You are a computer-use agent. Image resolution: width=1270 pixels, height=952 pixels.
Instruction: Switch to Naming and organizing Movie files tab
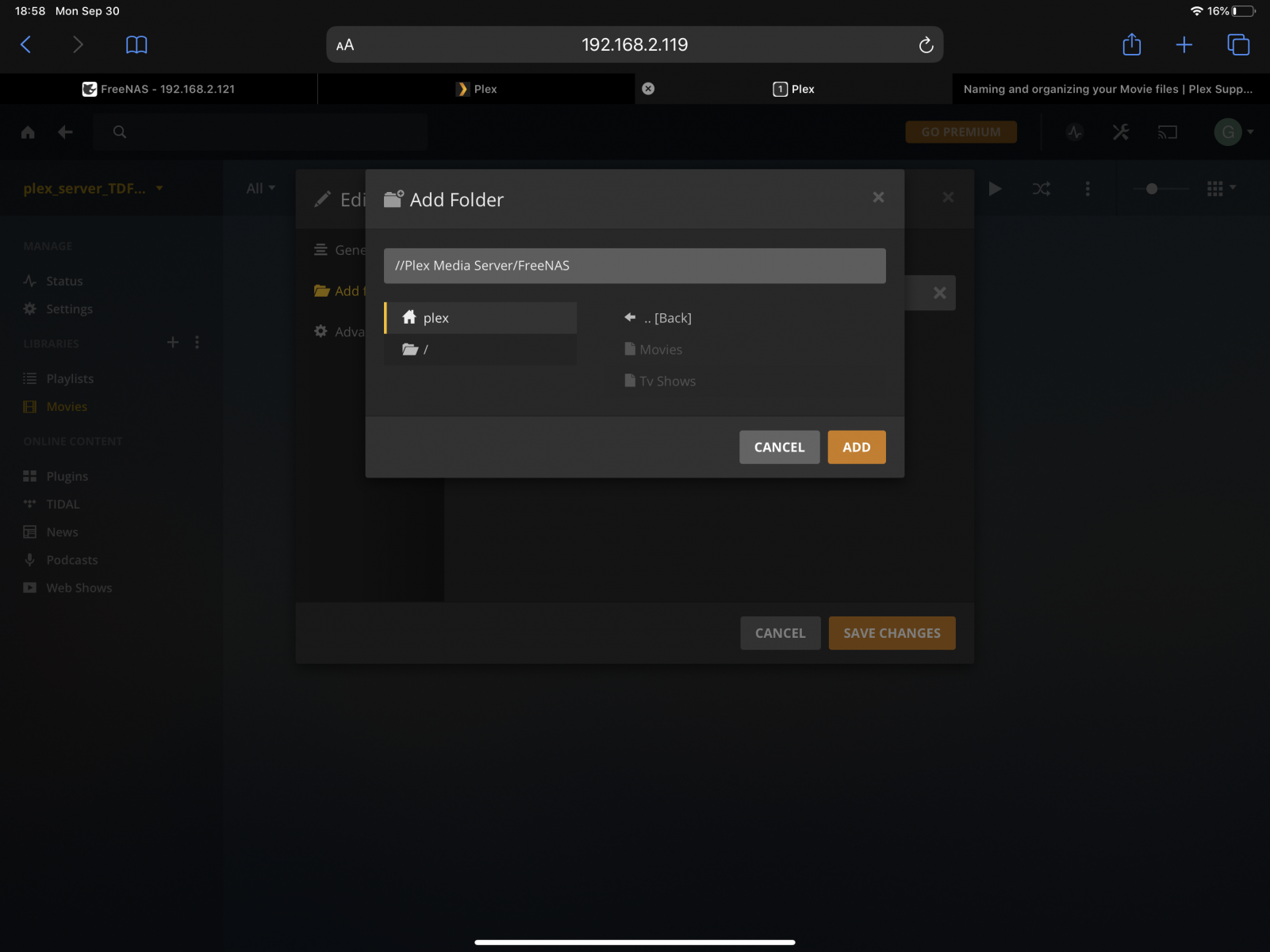pyautogui.click(x=1111, y=89)
